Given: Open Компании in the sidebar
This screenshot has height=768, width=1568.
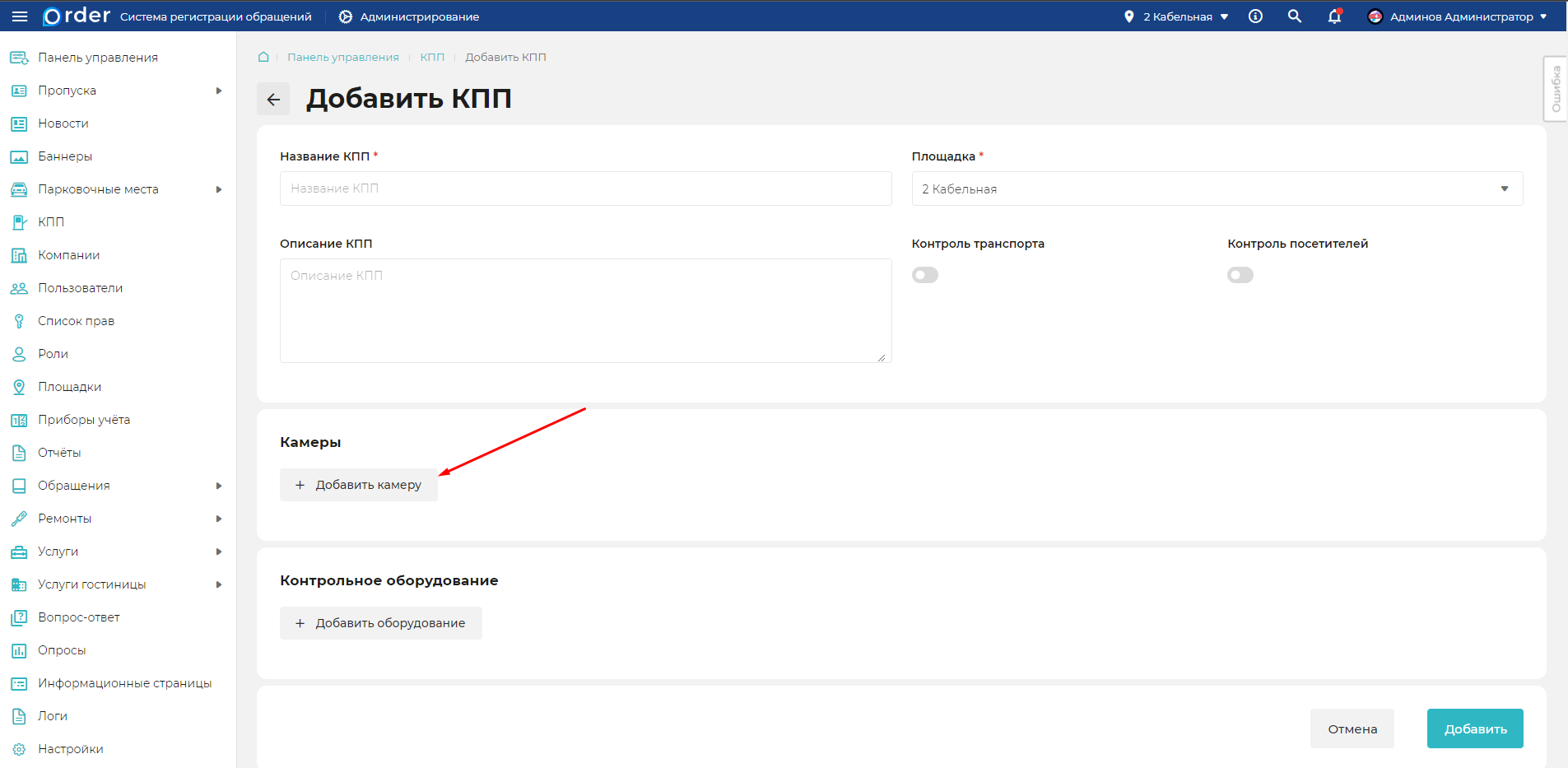Looking at the screenshot, I should point(68,255).
